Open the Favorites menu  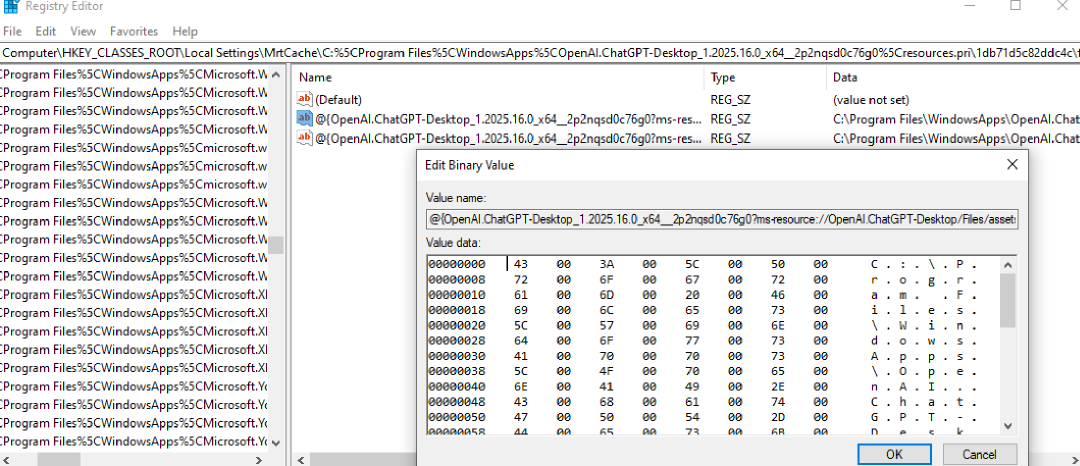134,31
